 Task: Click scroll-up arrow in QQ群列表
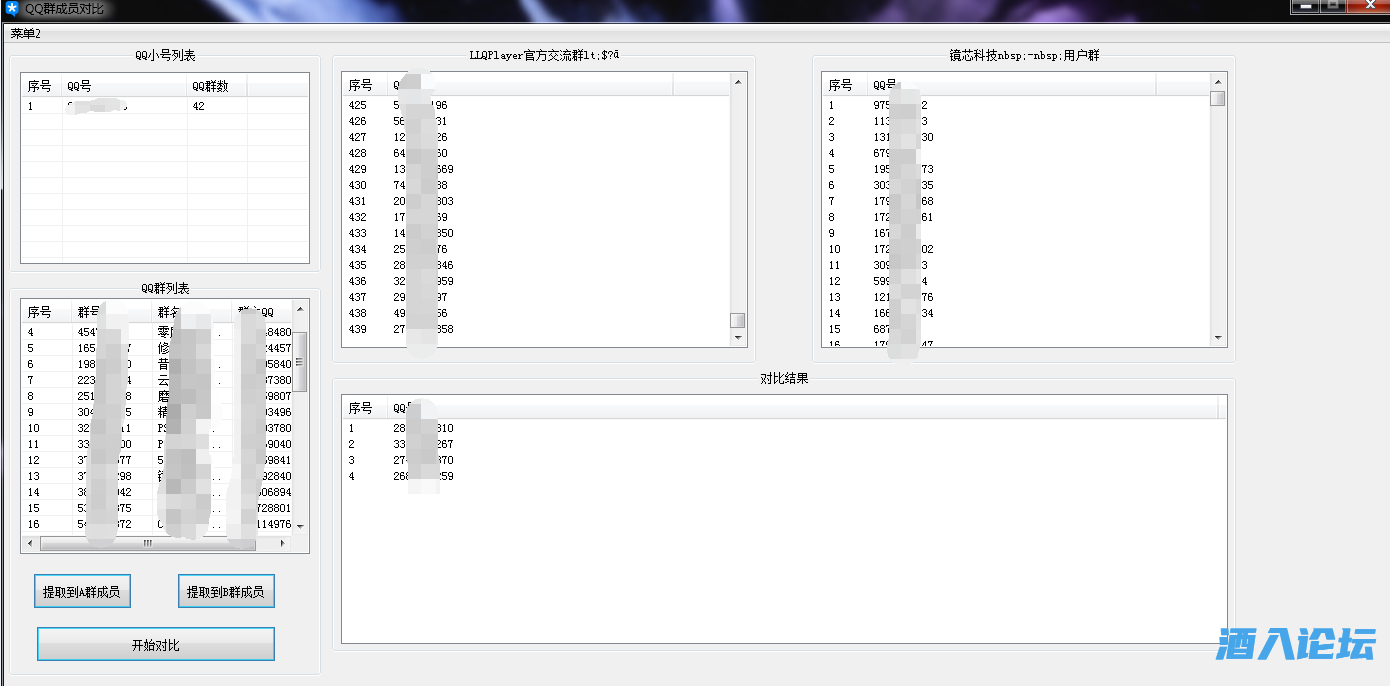point(300,310)
